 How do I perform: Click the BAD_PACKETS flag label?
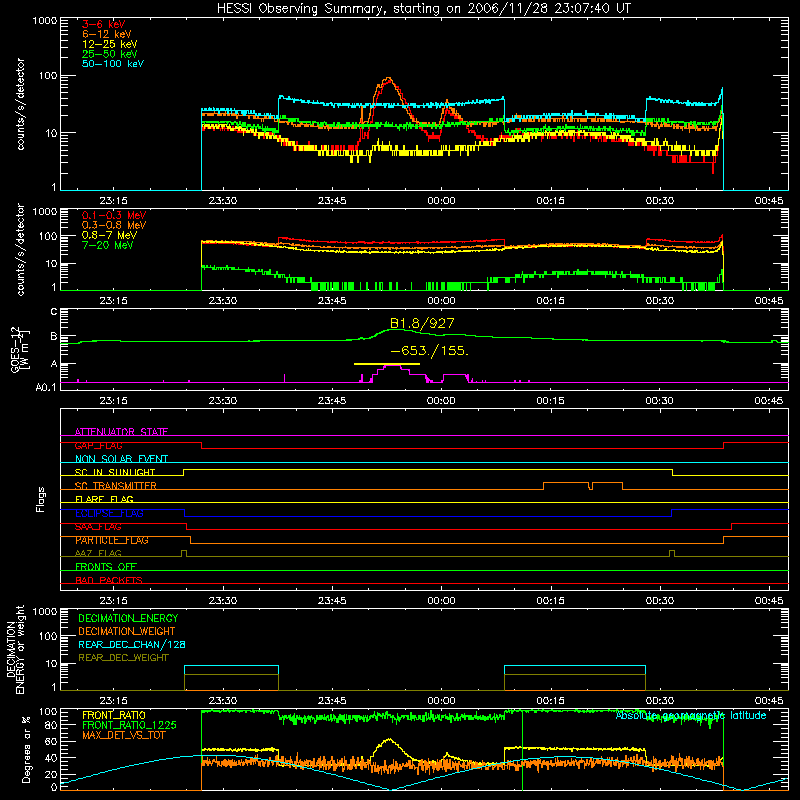109,580
